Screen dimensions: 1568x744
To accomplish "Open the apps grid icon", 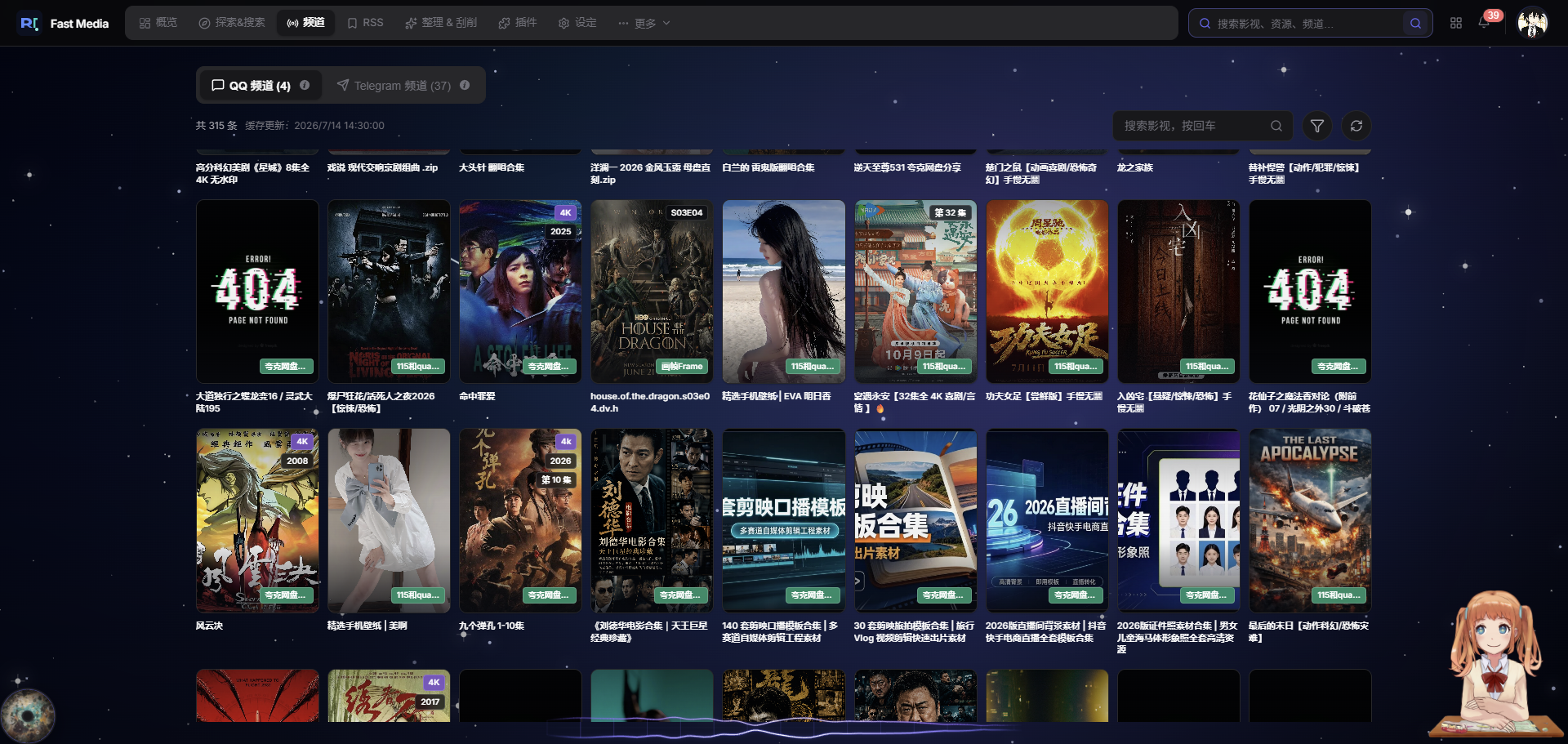I will pos(1456,23).
